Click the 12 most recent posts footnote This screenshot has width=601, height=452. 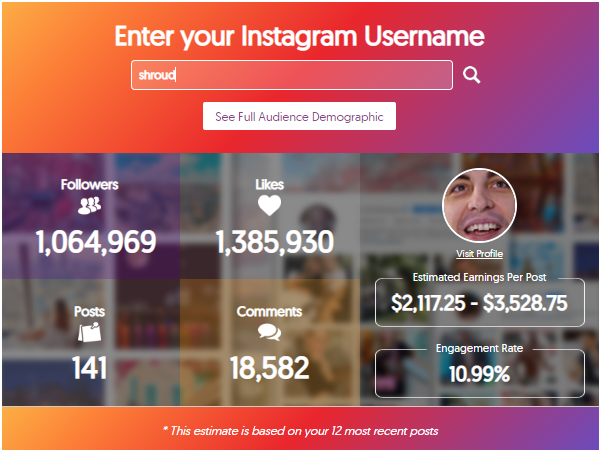[x=300, y=431]
